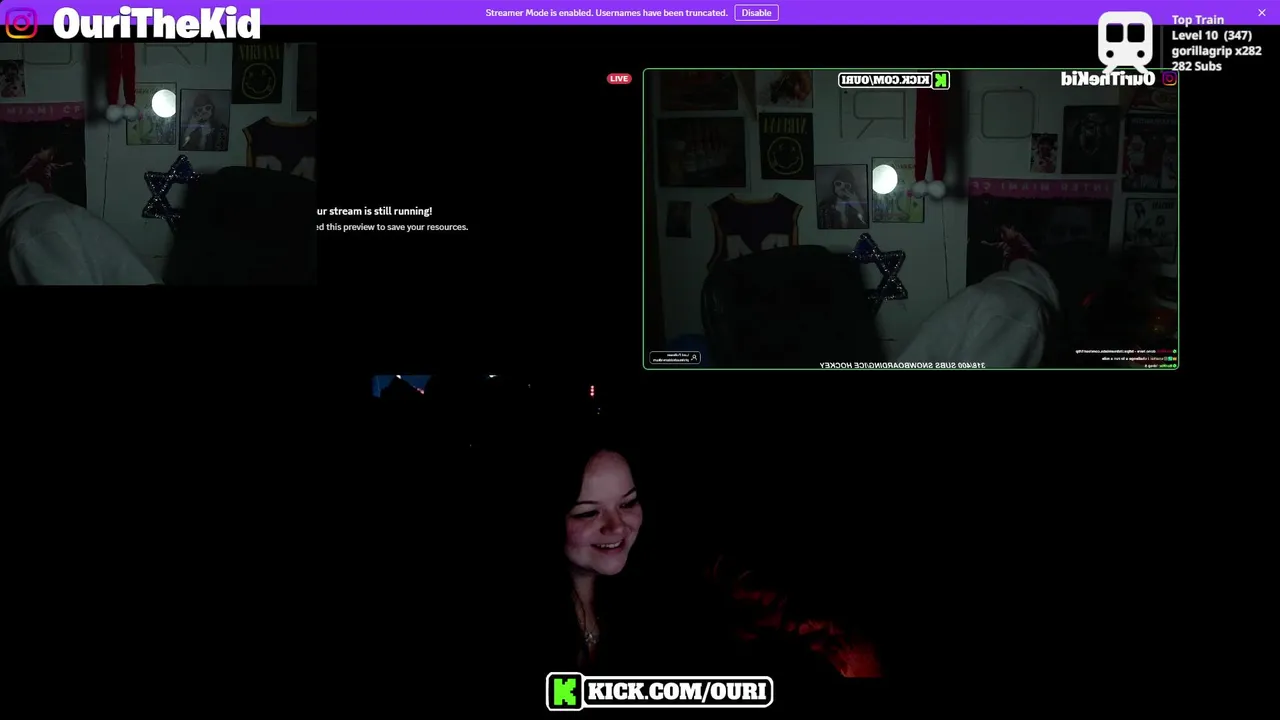Click the KICK.COM/OURI banner text
Image resolution: width=1280 pixels, height=720 pixels.
[677, 691]
